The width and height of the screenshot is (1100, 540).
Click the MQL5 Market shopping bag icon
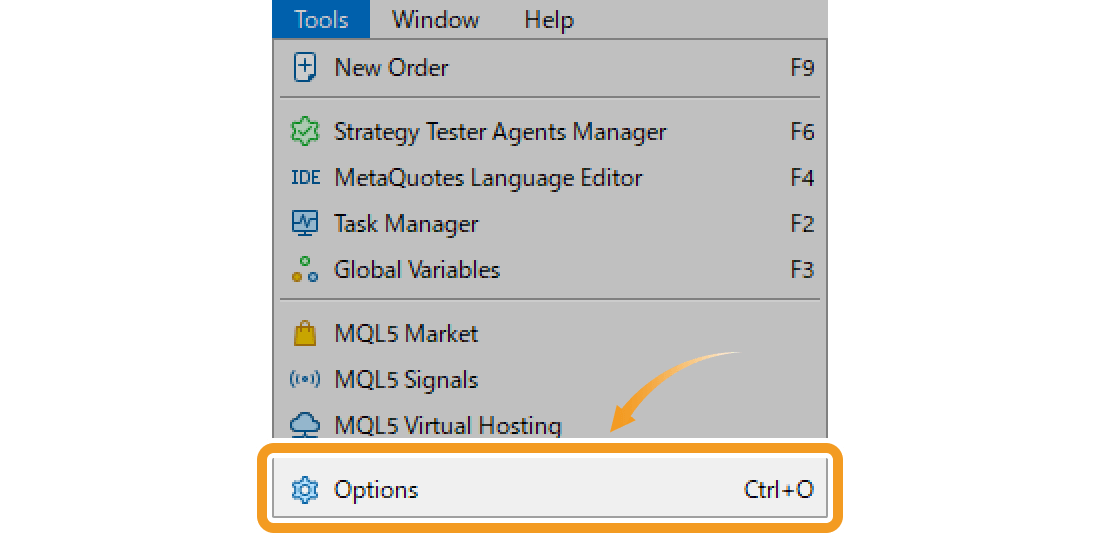[x=304, y=334]
